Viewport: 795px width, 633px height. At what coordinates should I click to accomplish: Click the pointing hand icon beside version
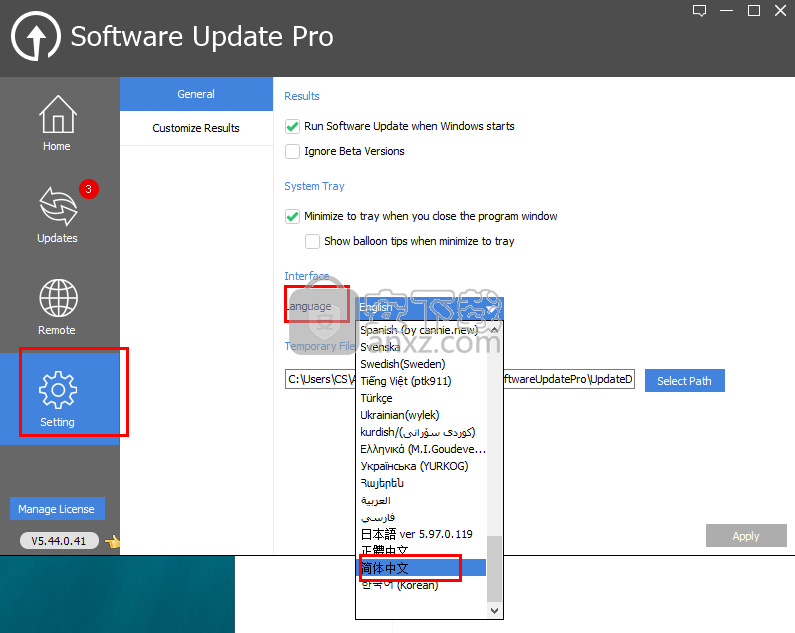(112, 542)
